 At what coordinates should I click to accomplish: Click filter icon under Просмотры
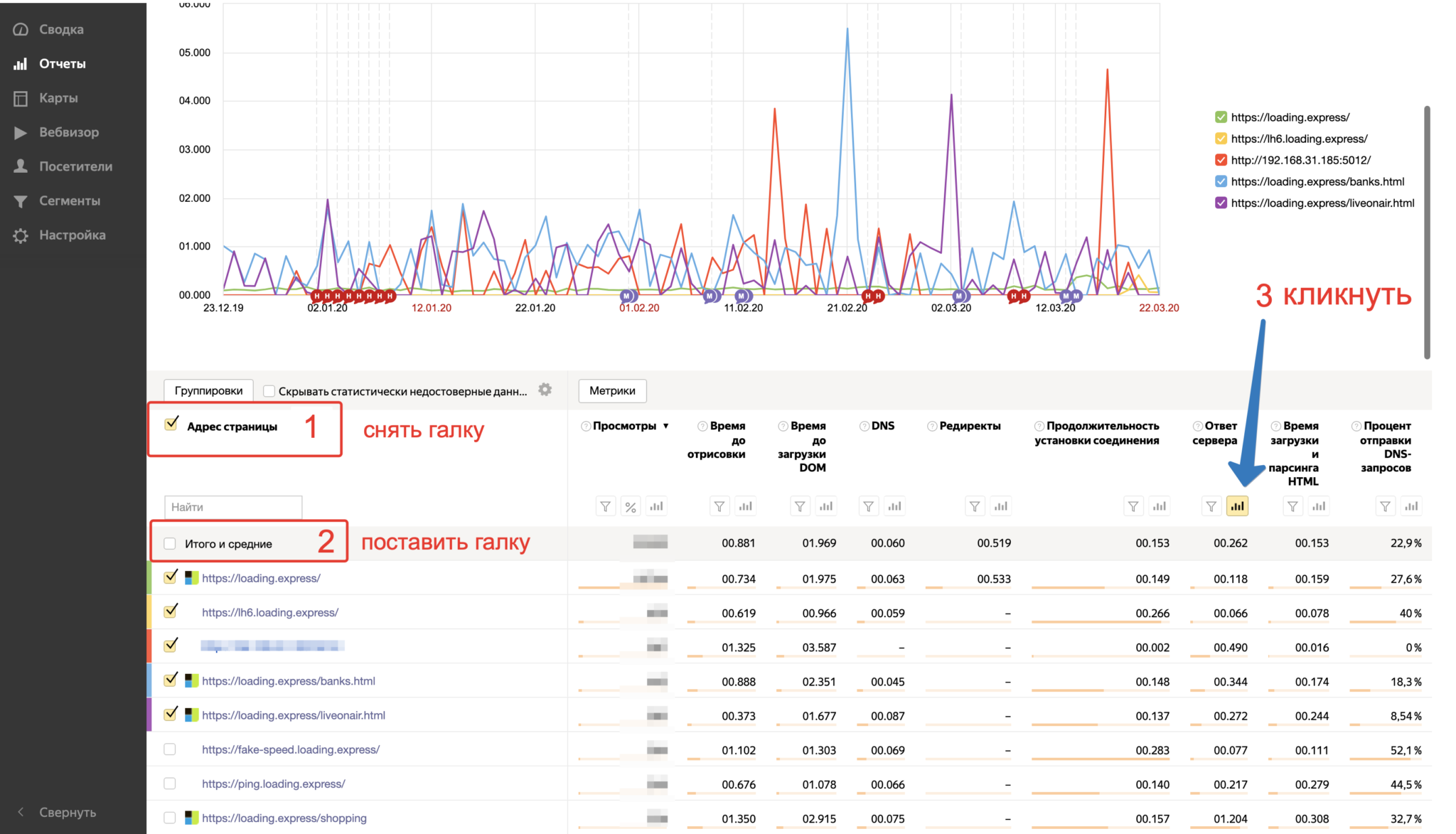click(x=605, y=506)
